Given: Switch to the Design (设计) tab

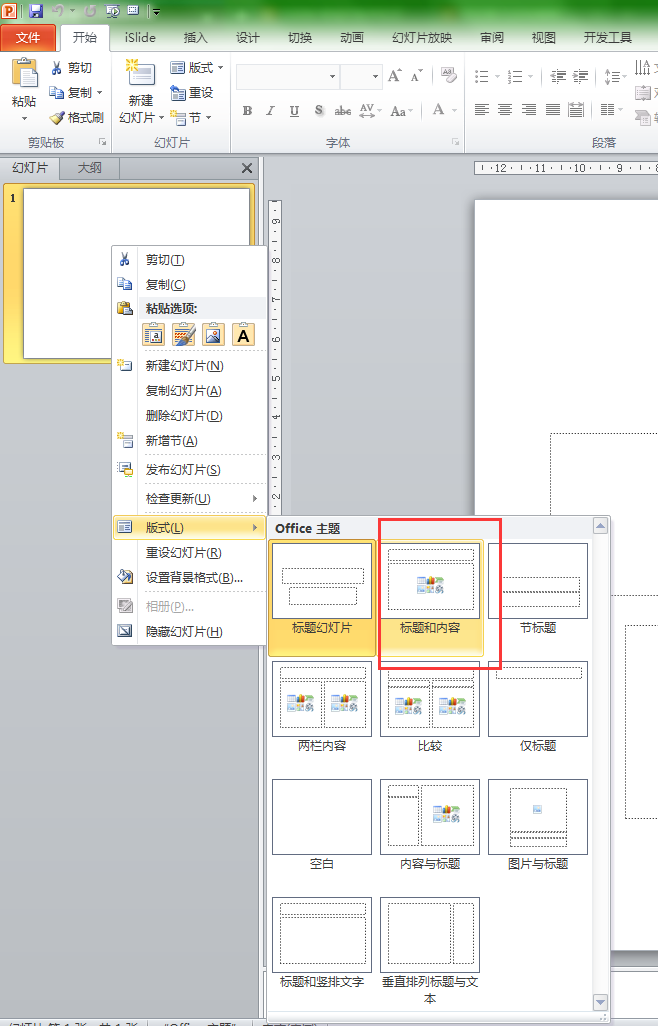Looking at the screenshot, I should [x=247, y=38].
